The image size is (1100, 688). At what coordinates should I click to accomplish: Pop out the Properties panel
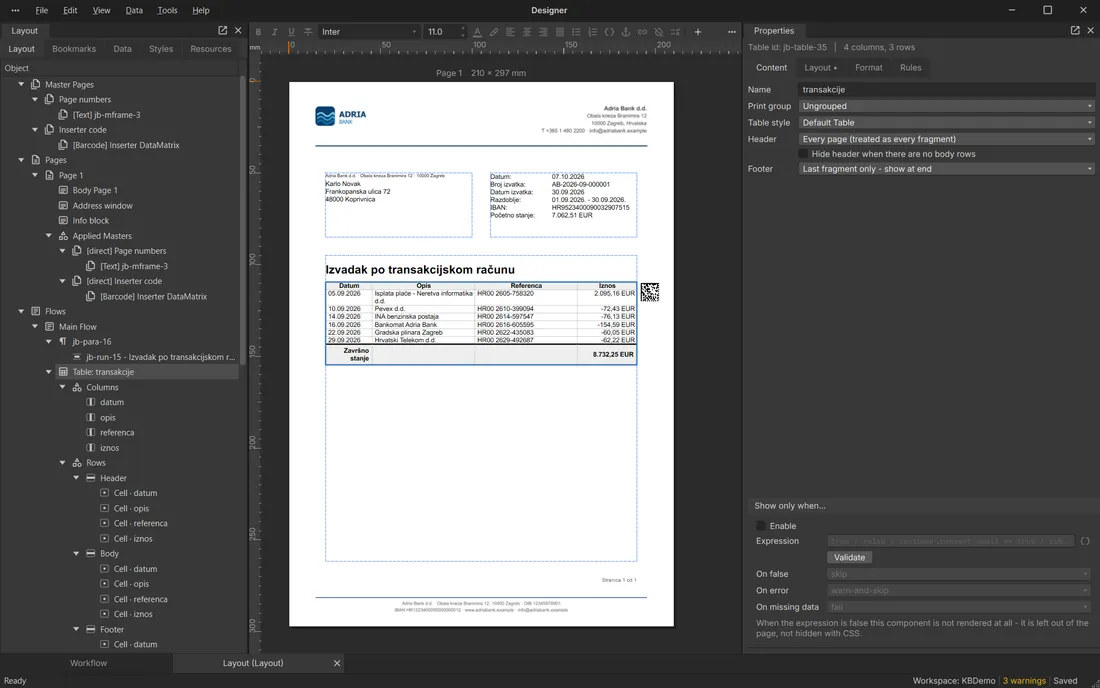[x=1075, y=30]
